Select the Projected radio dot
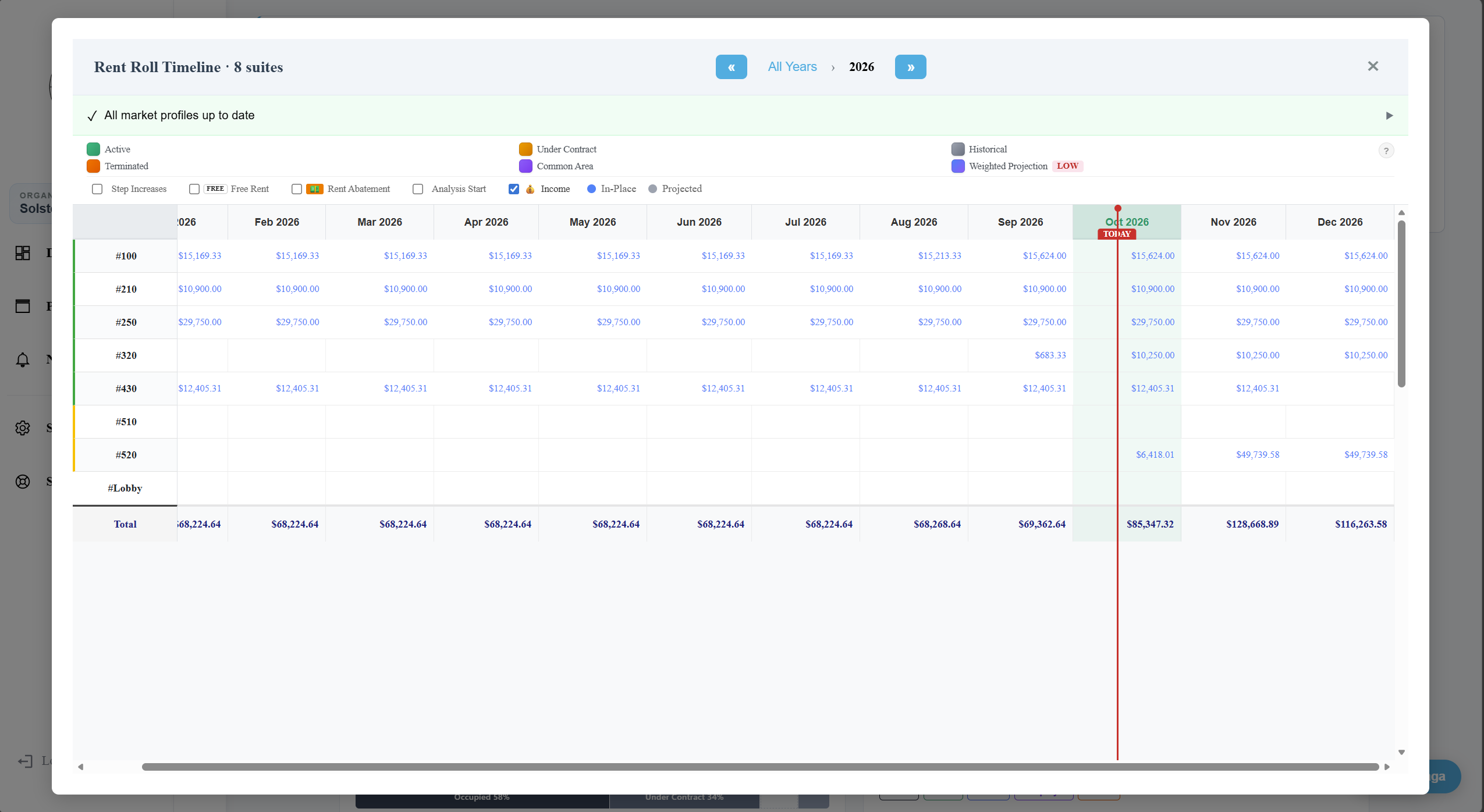 point(652,189)
